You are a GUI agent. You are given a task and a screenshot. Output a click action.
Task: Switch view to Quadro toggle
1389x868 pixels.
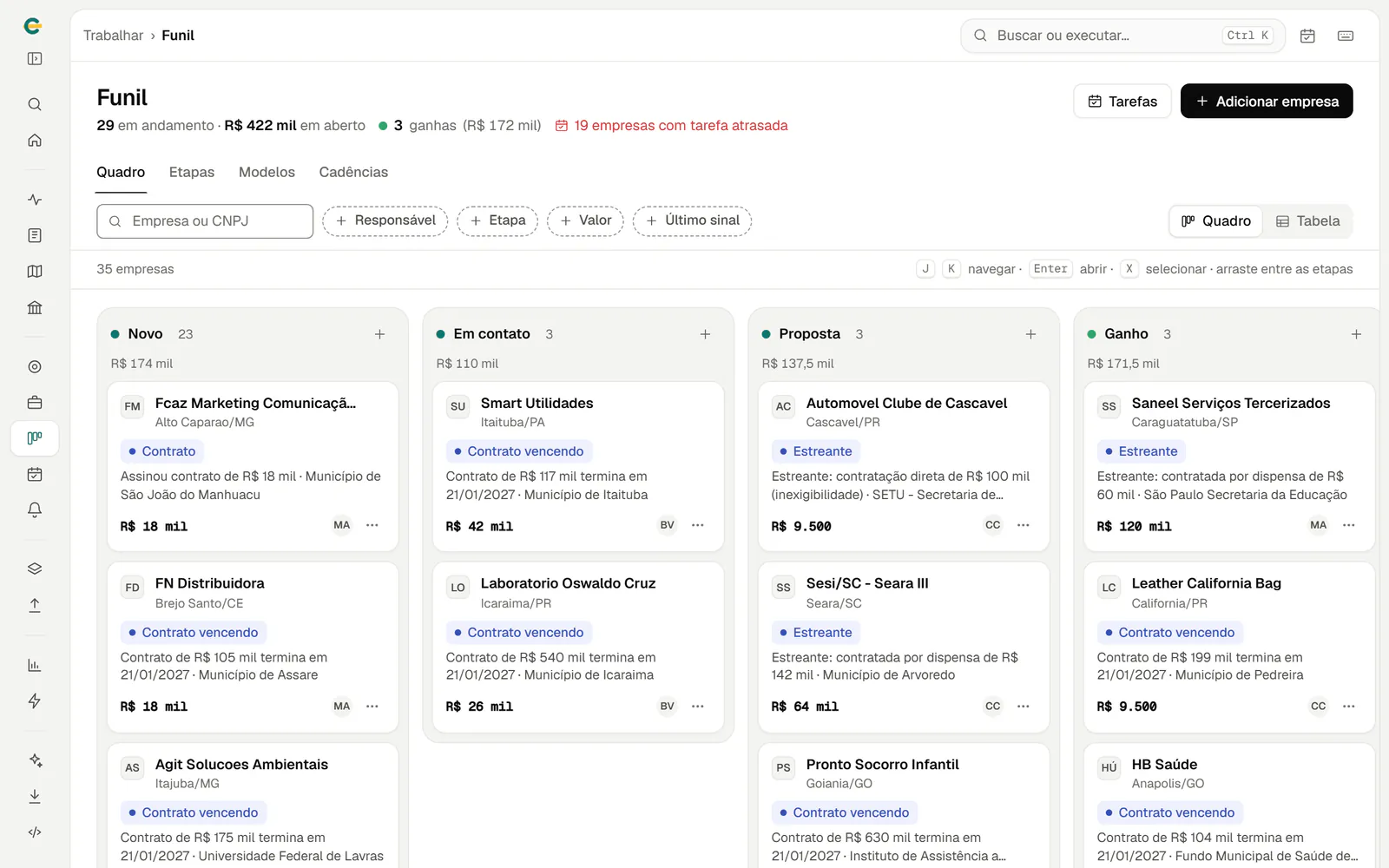[x=1216, y=221]
